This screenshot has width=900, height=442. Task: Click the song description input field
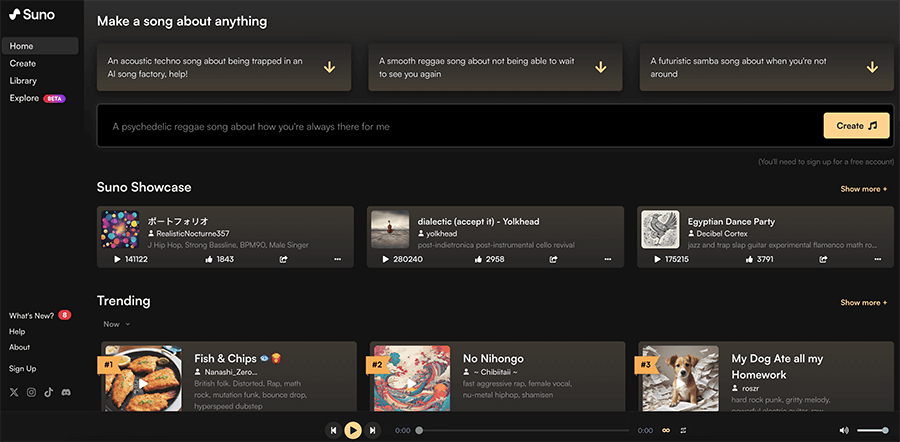[459, 126]
